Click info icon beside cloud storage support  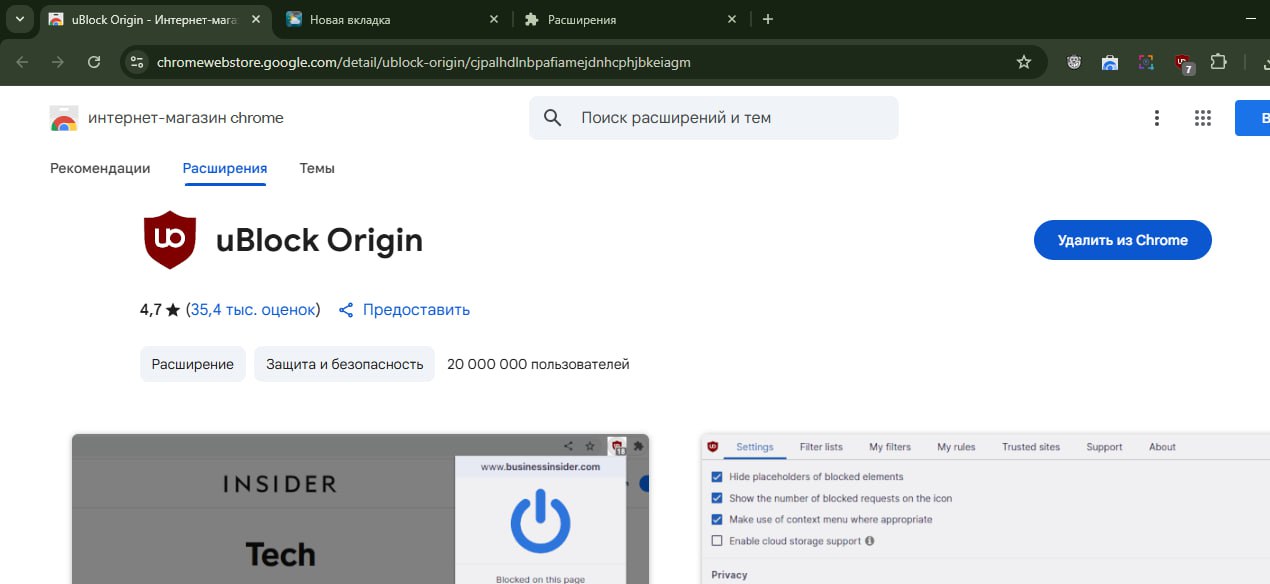pyautogui.click(x=869, y=541)
